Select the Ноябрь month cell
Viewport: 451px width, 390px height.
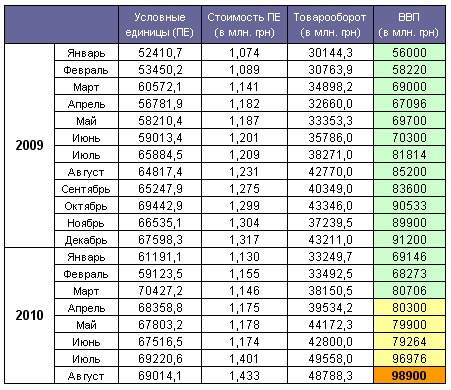point(86,222)
